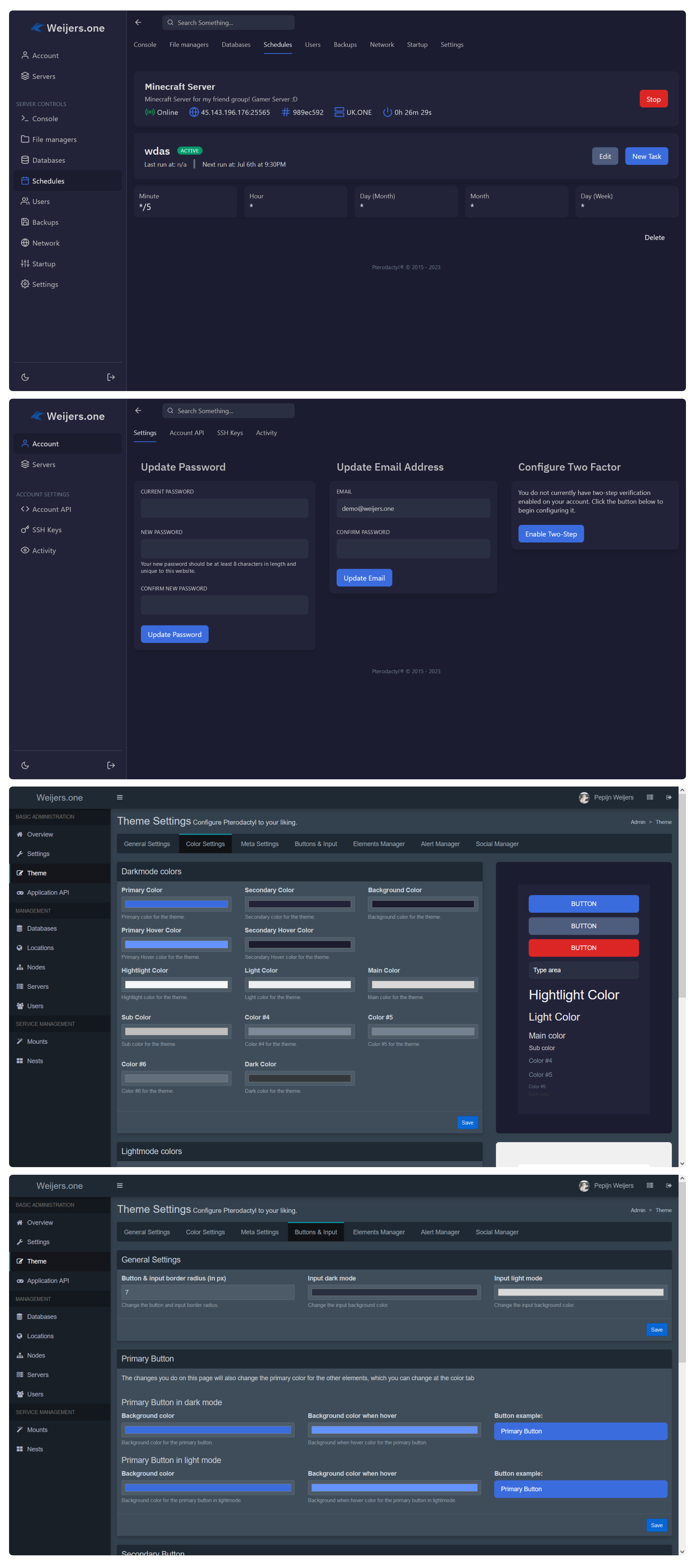Open File managers folder icon in sidebar
The image size is (695, 1568).
pos(25,139)
